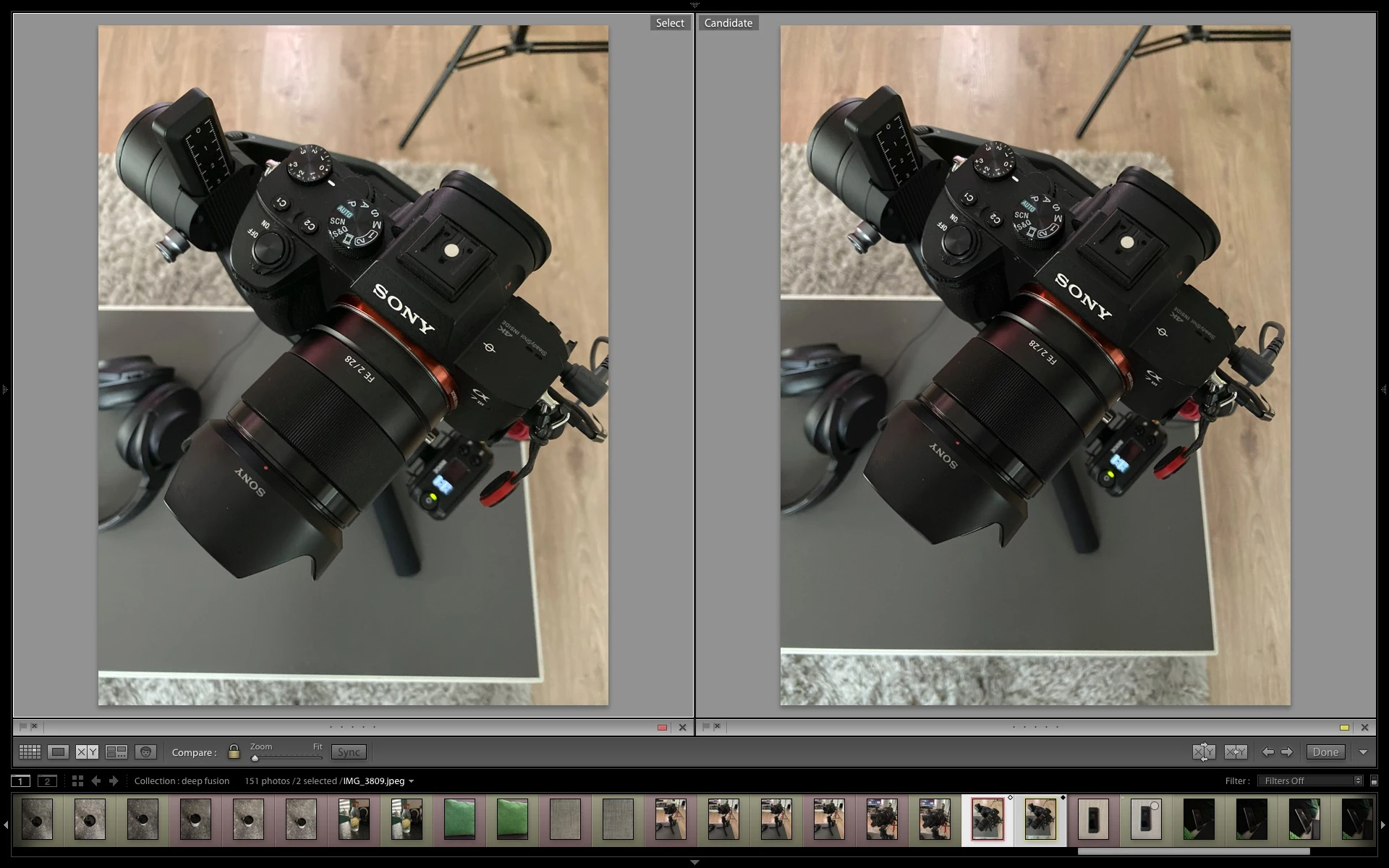Click the Zoom slider handle
Image resolution: width=1389 pixels, height=868 pixels.
255,757
